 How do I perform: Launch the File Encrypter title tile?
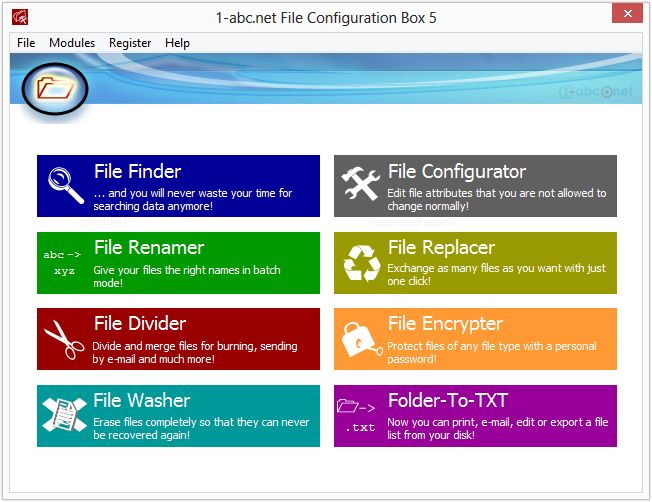[x=445, y=324]
